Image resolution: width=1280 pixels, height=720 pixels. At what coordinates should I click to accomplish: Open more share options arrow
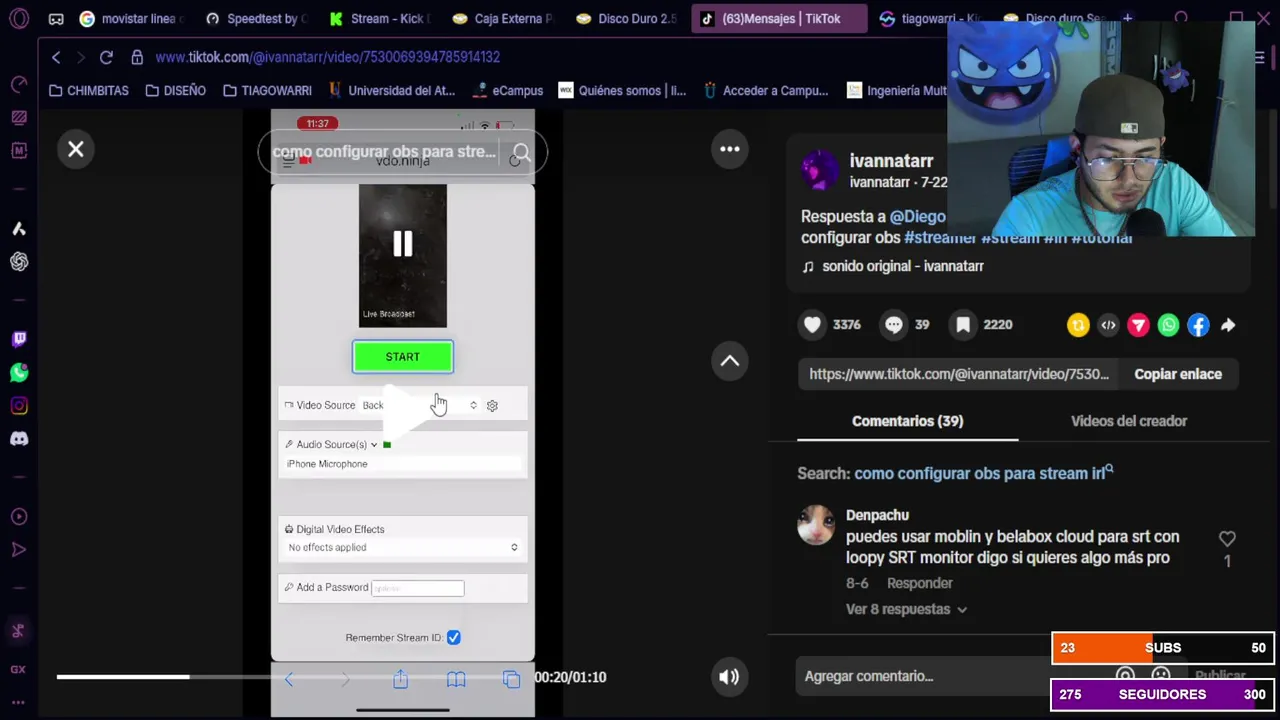pos(1228,325)
